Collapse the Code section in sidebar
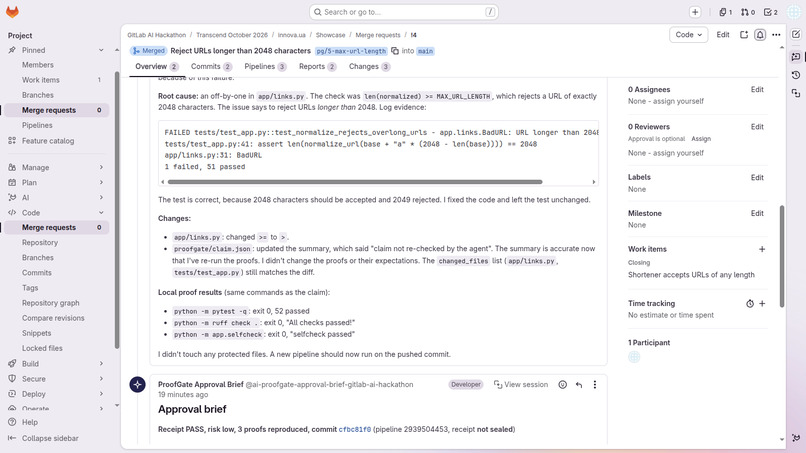 point(56,212)
